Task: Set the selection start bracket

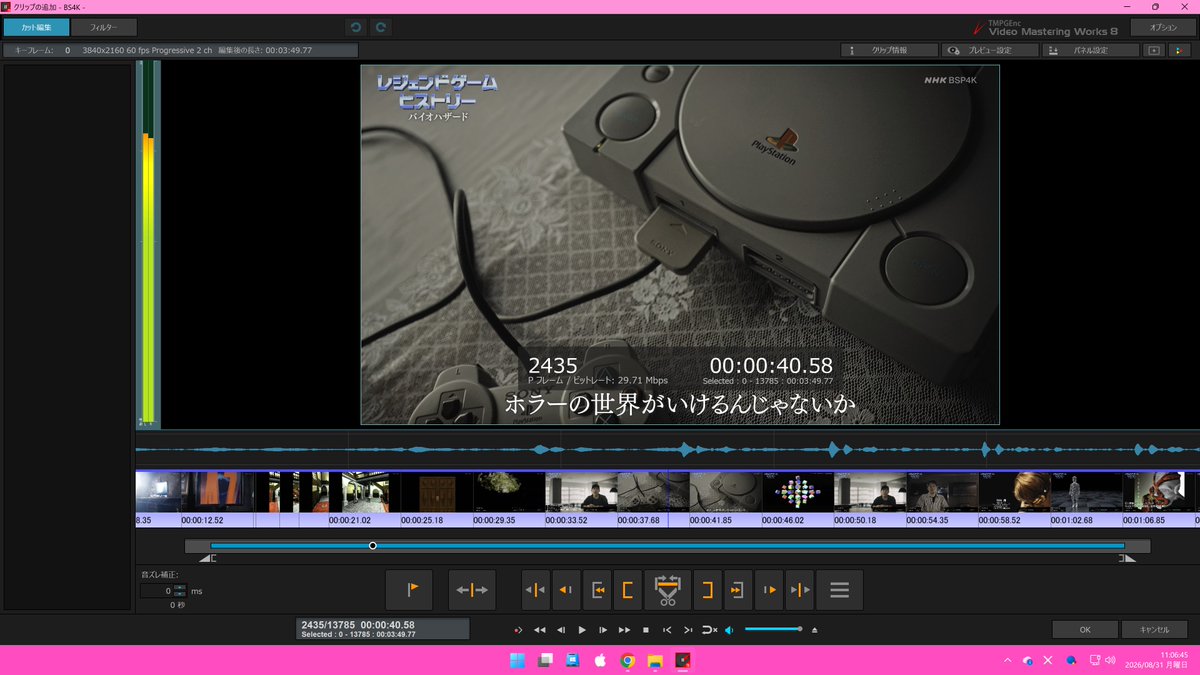Action: (627, 590)
